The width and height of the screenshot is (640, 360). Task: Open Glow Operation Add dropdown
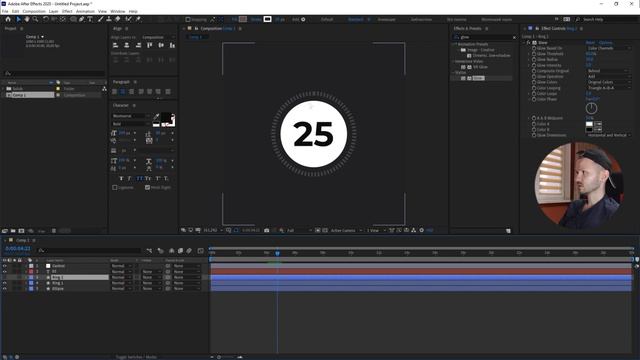click(609, 76)
